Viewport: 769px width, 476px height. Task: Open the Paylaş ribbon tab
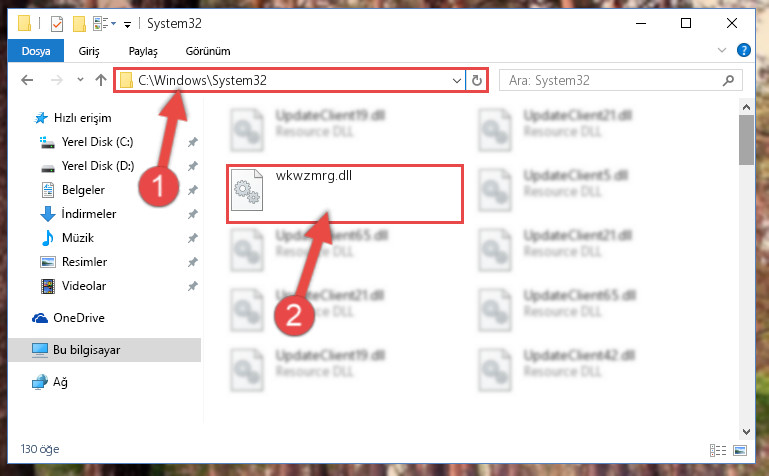pos(143,51)
